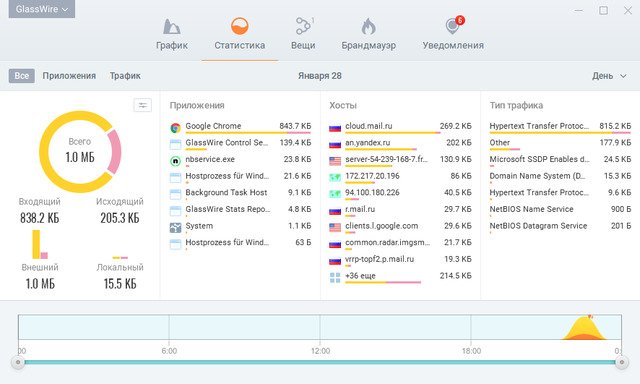Click the Russian flag beside r.mail.ru
Viewport: 640px width, 384px height.
[335, 211]
